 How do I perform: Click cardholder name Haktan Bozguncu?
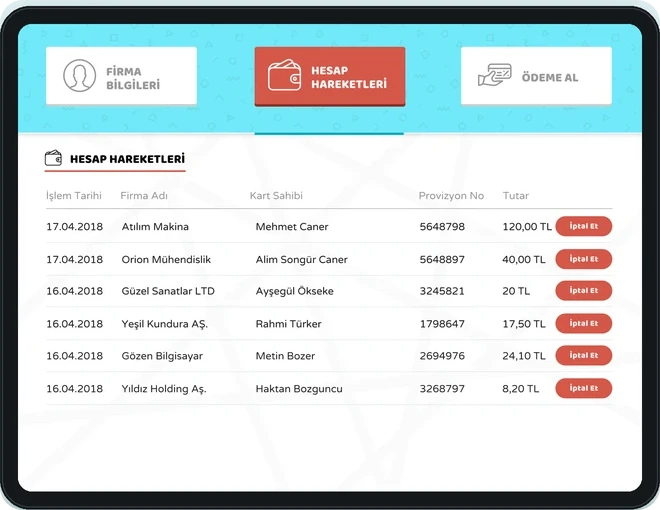pyautogui.click(x=299, y=389)
